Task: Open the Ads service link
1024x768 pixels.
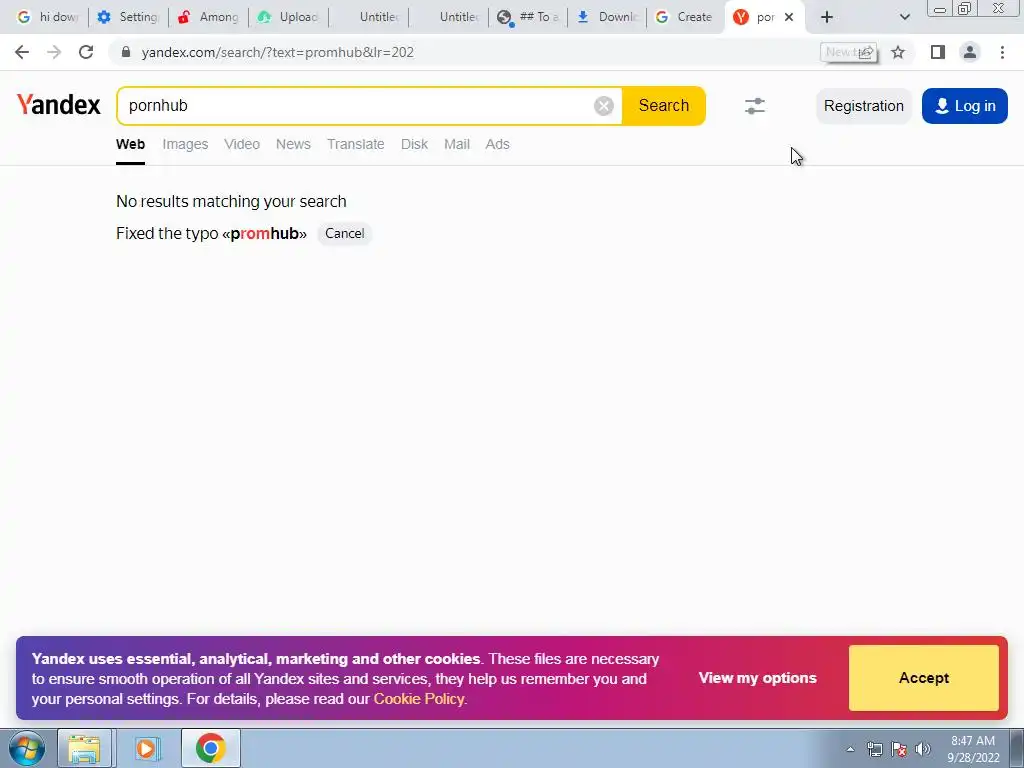Action: pos(498,144)
